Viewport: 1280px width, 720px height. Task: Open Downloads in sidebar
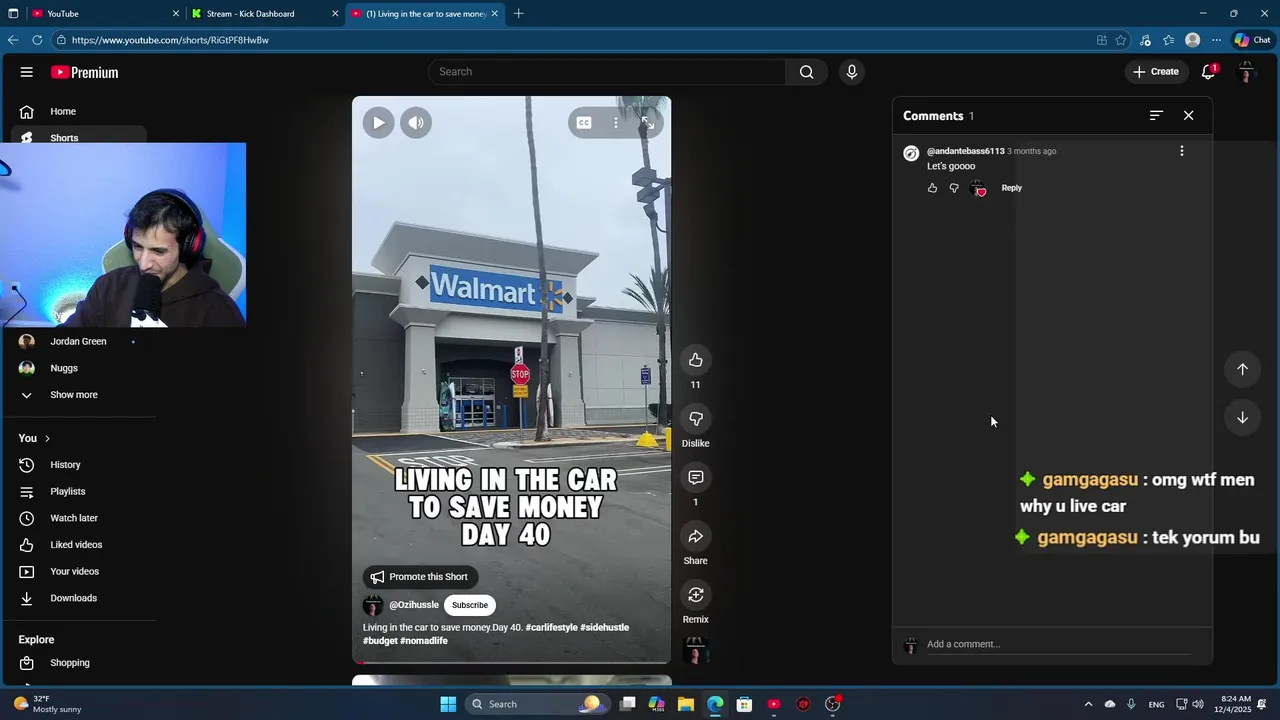point(80,598)
